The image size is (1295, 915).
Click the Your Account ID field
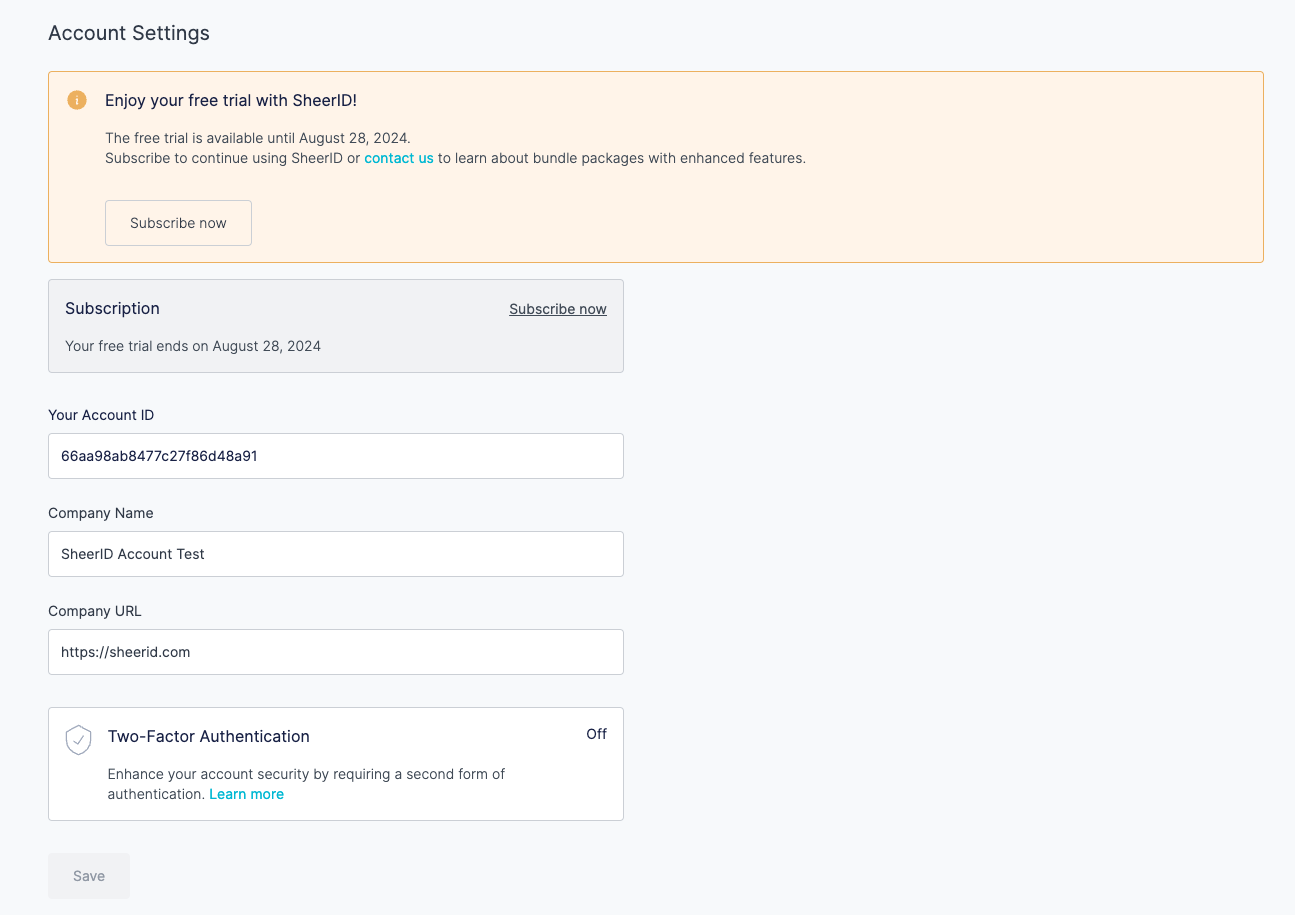336,456
